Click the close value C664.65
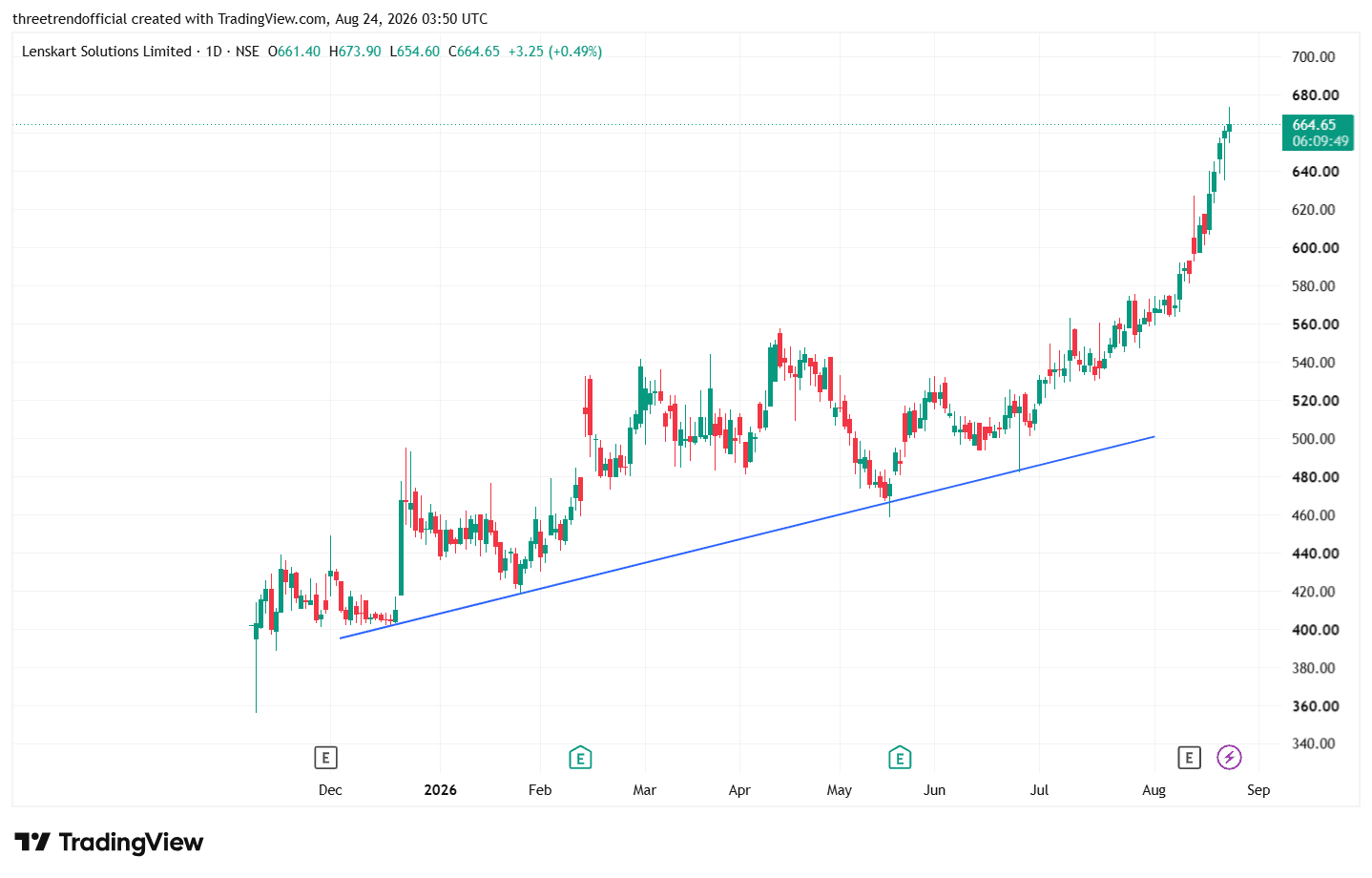 pos(474,52)
